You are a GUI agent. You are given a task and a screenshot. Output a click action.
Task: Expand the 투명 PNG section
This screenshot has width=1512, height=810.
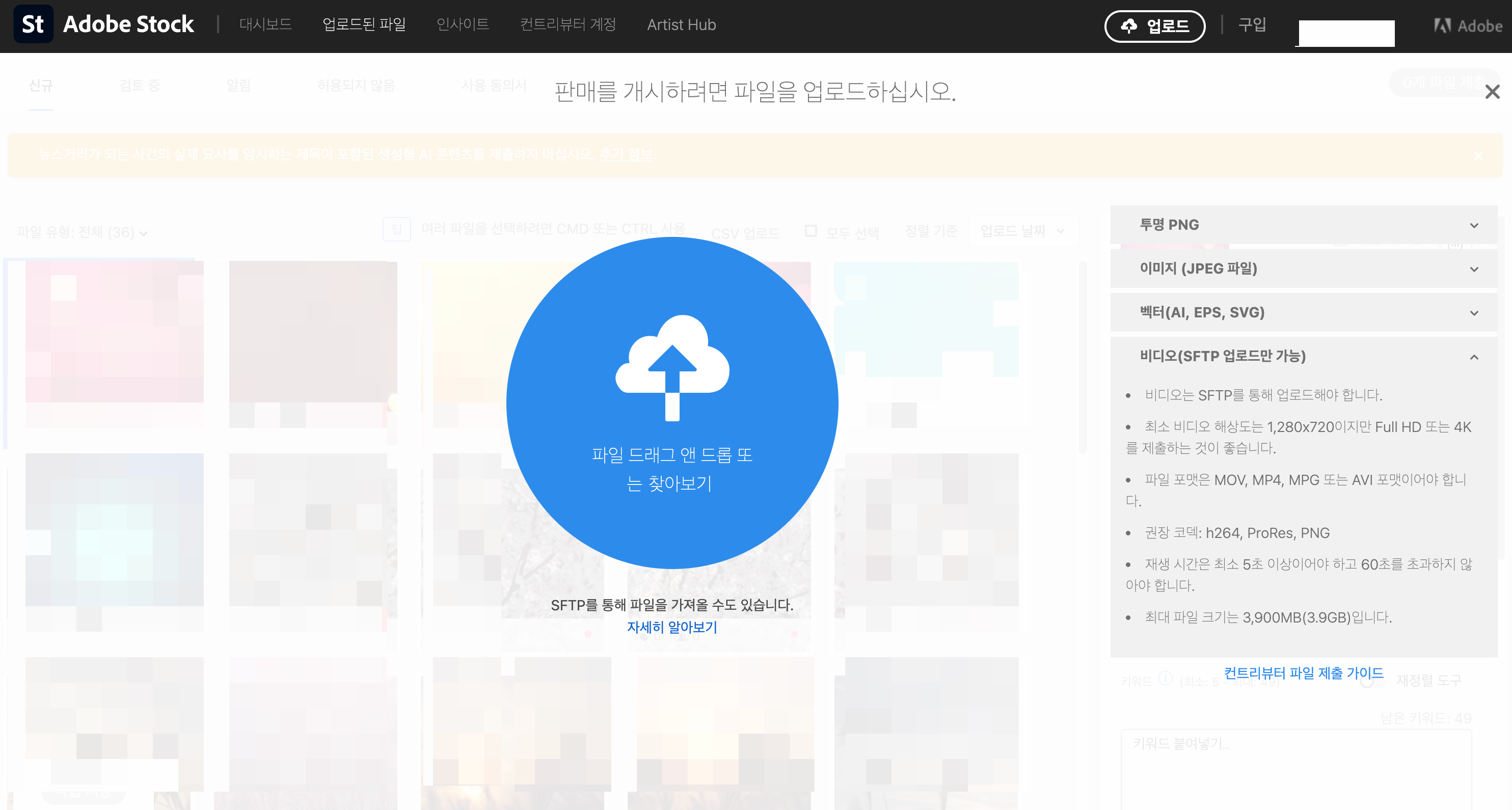point(1304,225)
